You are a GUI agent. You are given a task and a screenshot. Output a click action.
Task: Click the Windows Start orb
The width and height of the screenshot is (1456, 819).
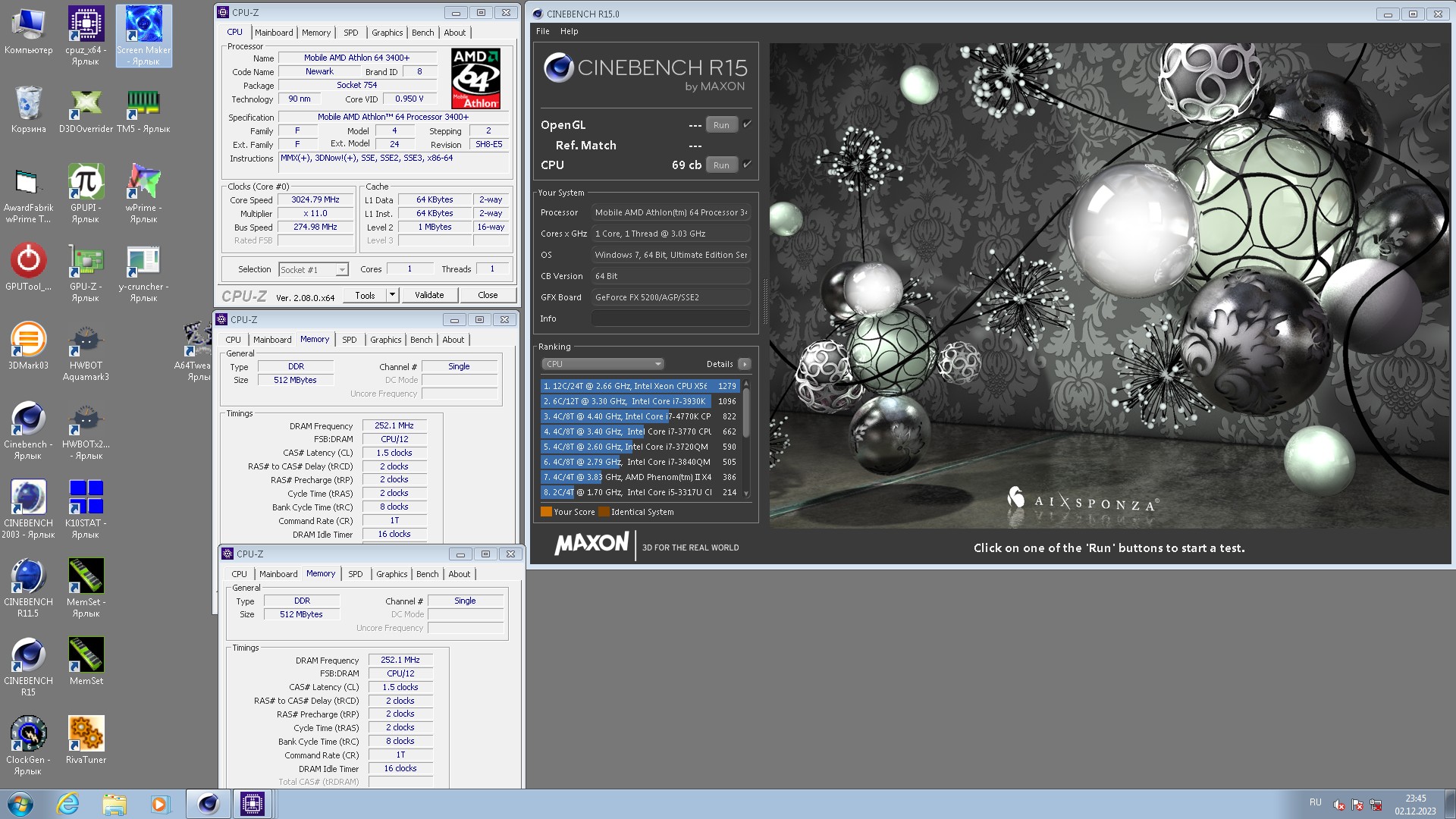[20, 804]
